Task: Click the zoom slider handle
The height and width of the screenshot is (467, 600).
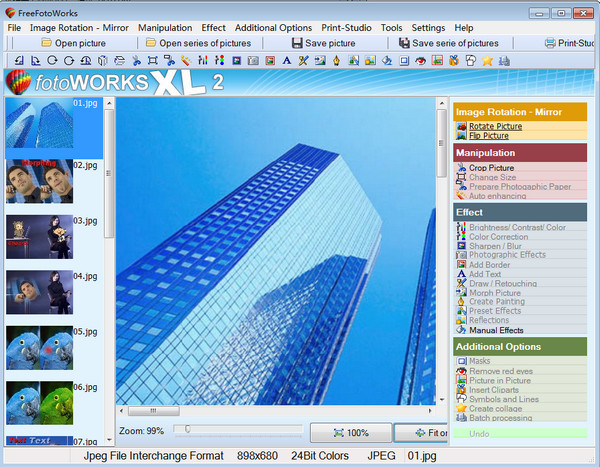Action: coord(187,429)
